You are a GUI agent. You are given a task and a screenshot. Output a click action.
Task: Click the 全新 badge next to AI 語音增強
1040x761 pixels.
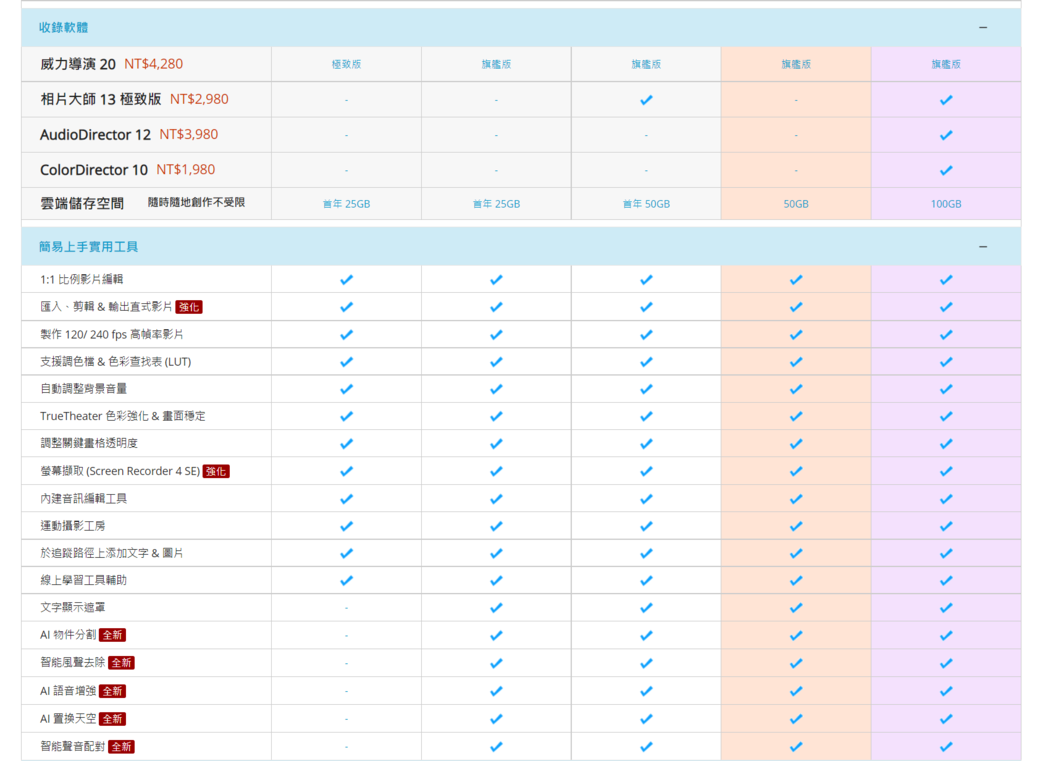click(x=113, y=691)
